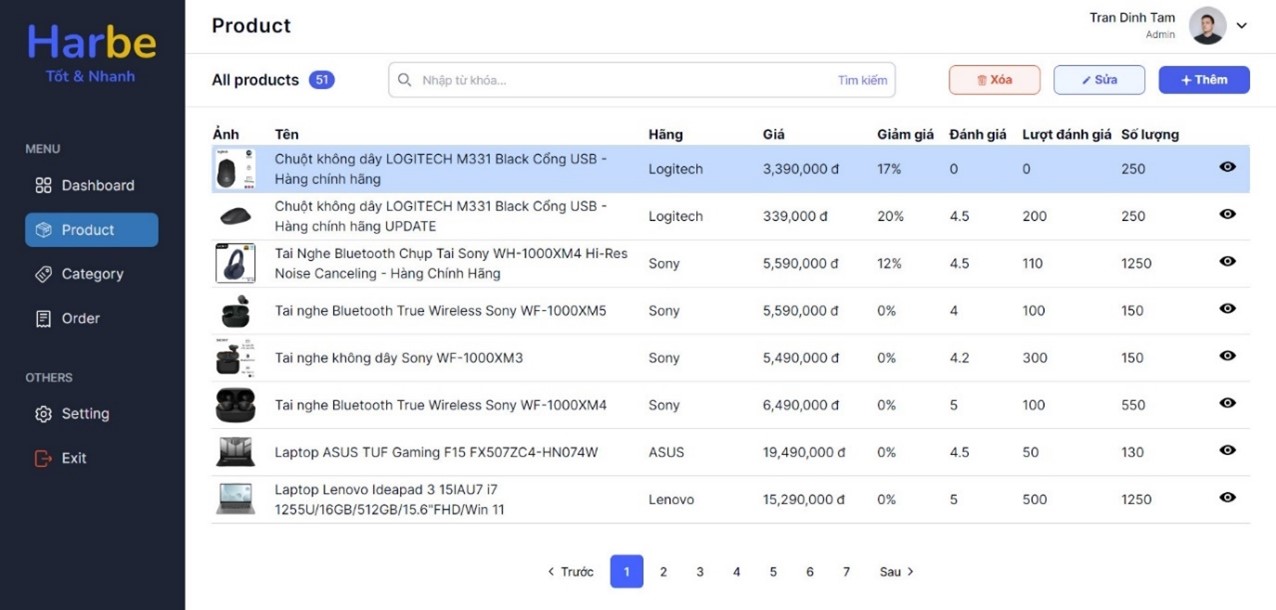The width and height of the screenshot is (1276, 610).
Task: Go to previous page with Trước
Action: point(570,572)
